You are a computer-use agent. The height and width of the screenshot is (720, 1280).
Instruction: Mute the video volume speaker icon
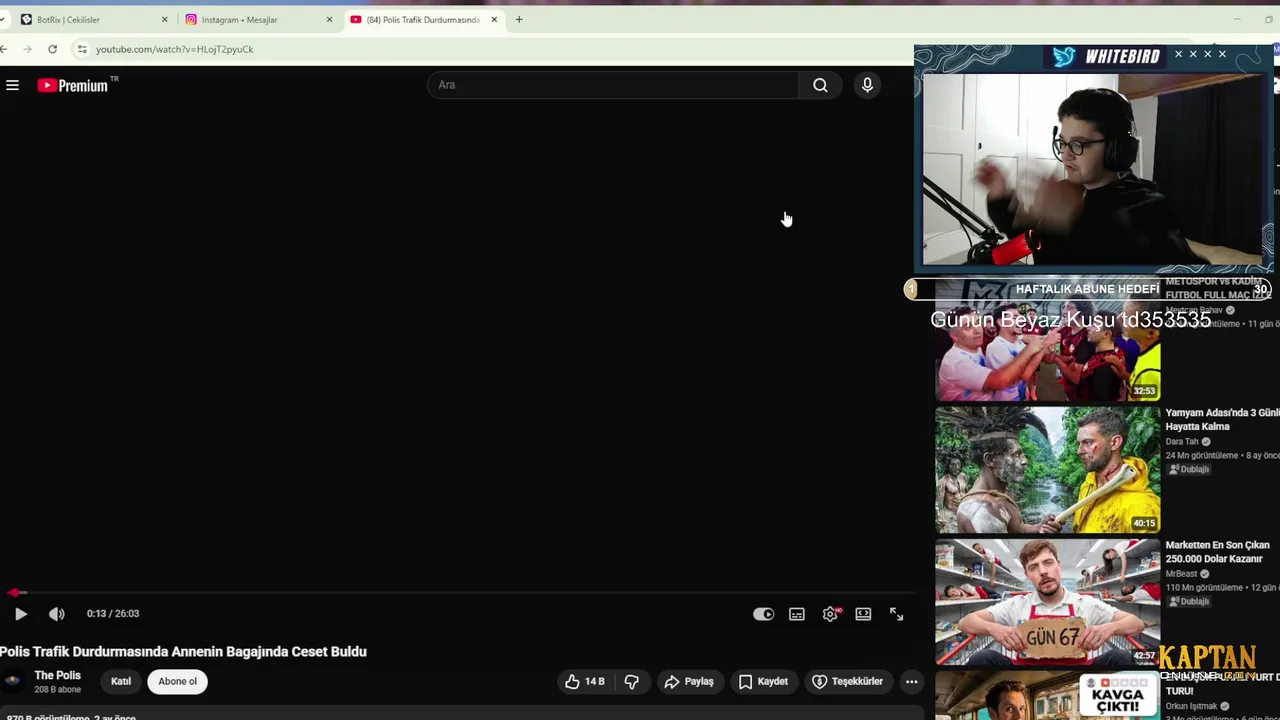coord(56,614)
